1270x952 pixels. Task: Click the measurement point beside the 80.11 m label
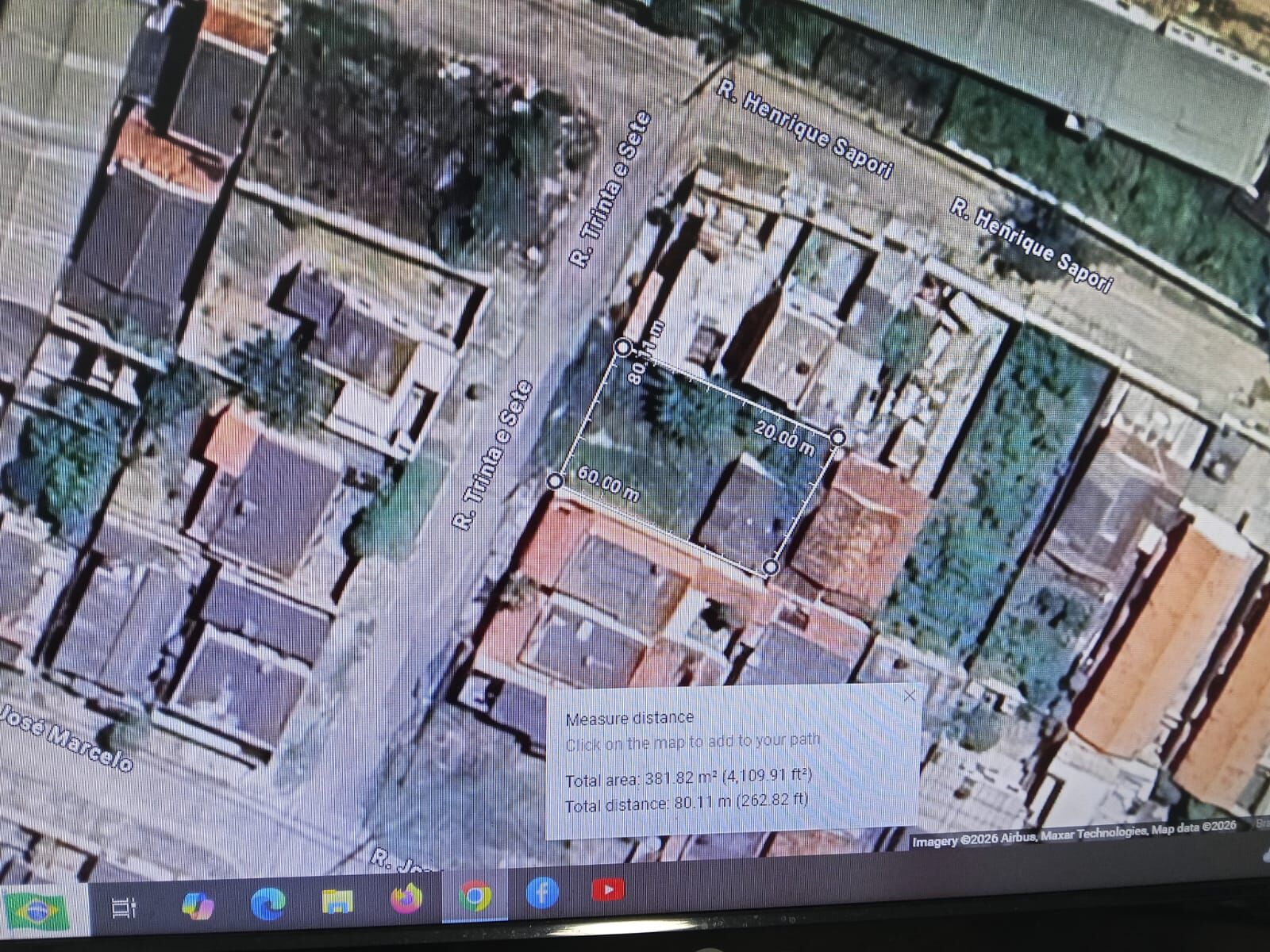coord(623,347)
